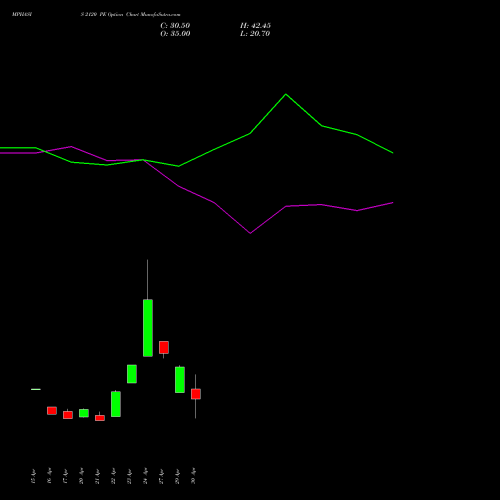The height and width of the screenshot is (500, 500).
Task: Click the peak of the green indicator line
Action: click(286, 95)
